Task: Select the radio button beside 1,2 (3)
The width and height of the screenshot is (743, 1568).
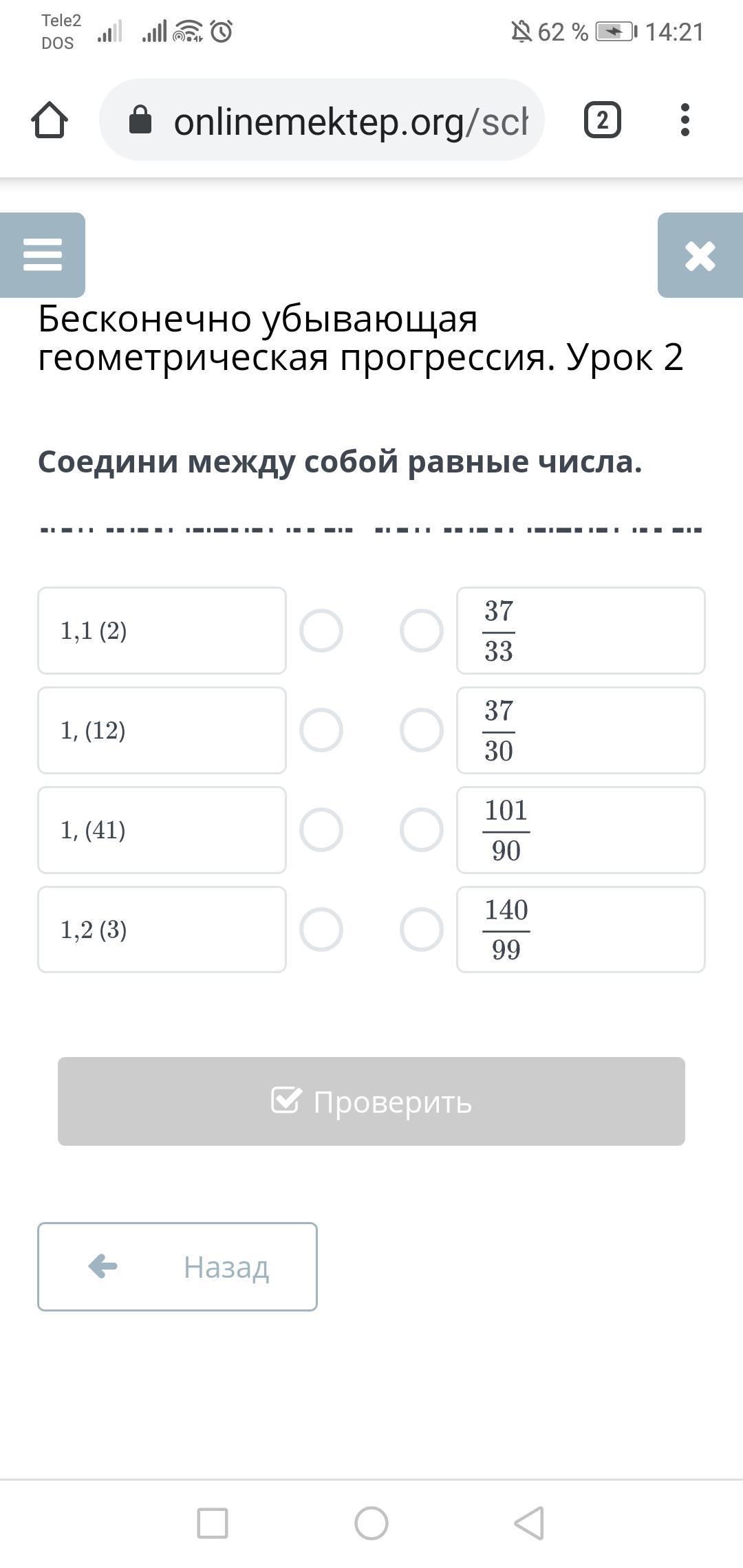Action: pyautogui.click(x=321, y=929)
